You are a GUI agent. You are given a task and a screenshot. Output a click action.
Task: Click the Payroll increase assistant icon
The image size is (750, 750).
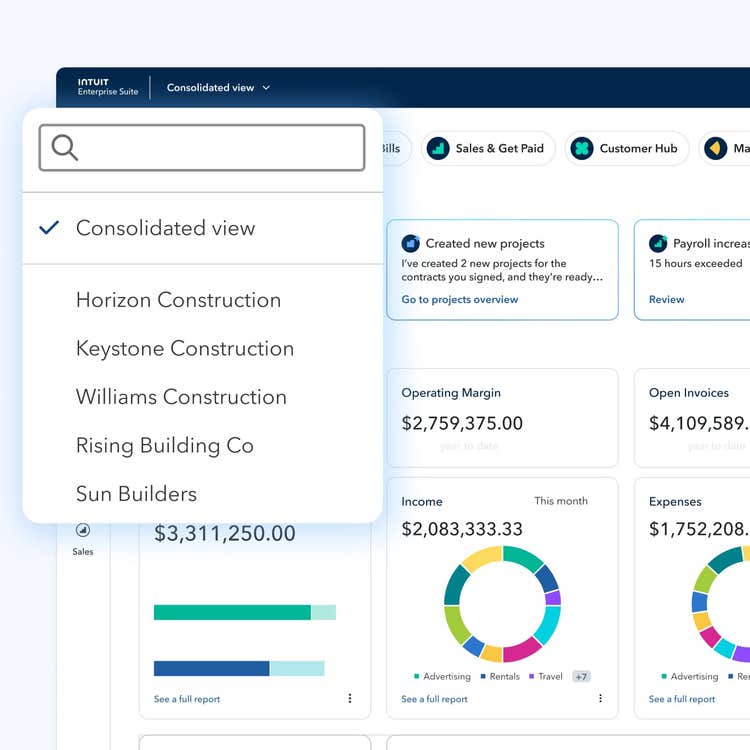pos(658,243)
